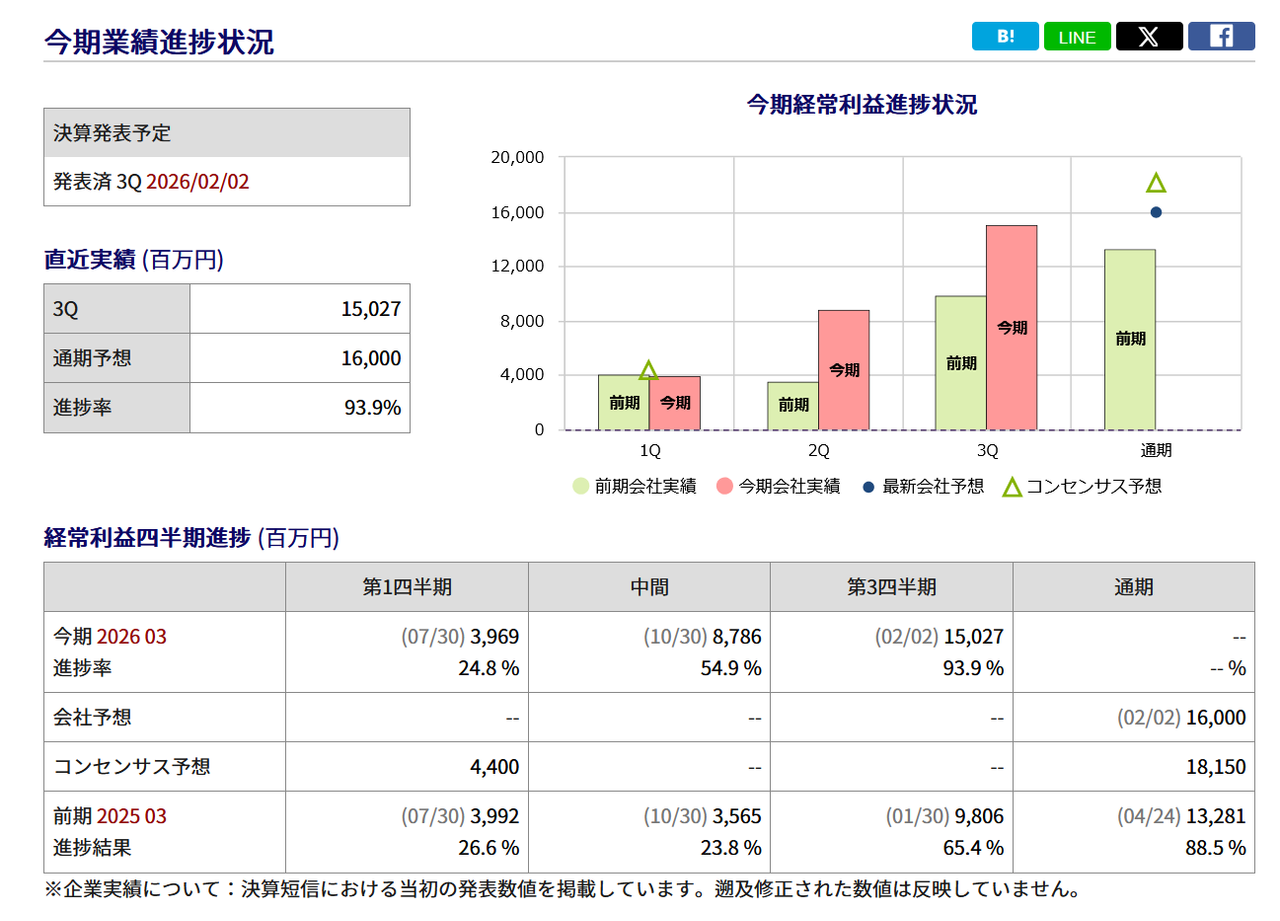The width and height of the screenshot is (1280, 921).
Task: Click the 中間 column header
Action: tap(649, 587)
